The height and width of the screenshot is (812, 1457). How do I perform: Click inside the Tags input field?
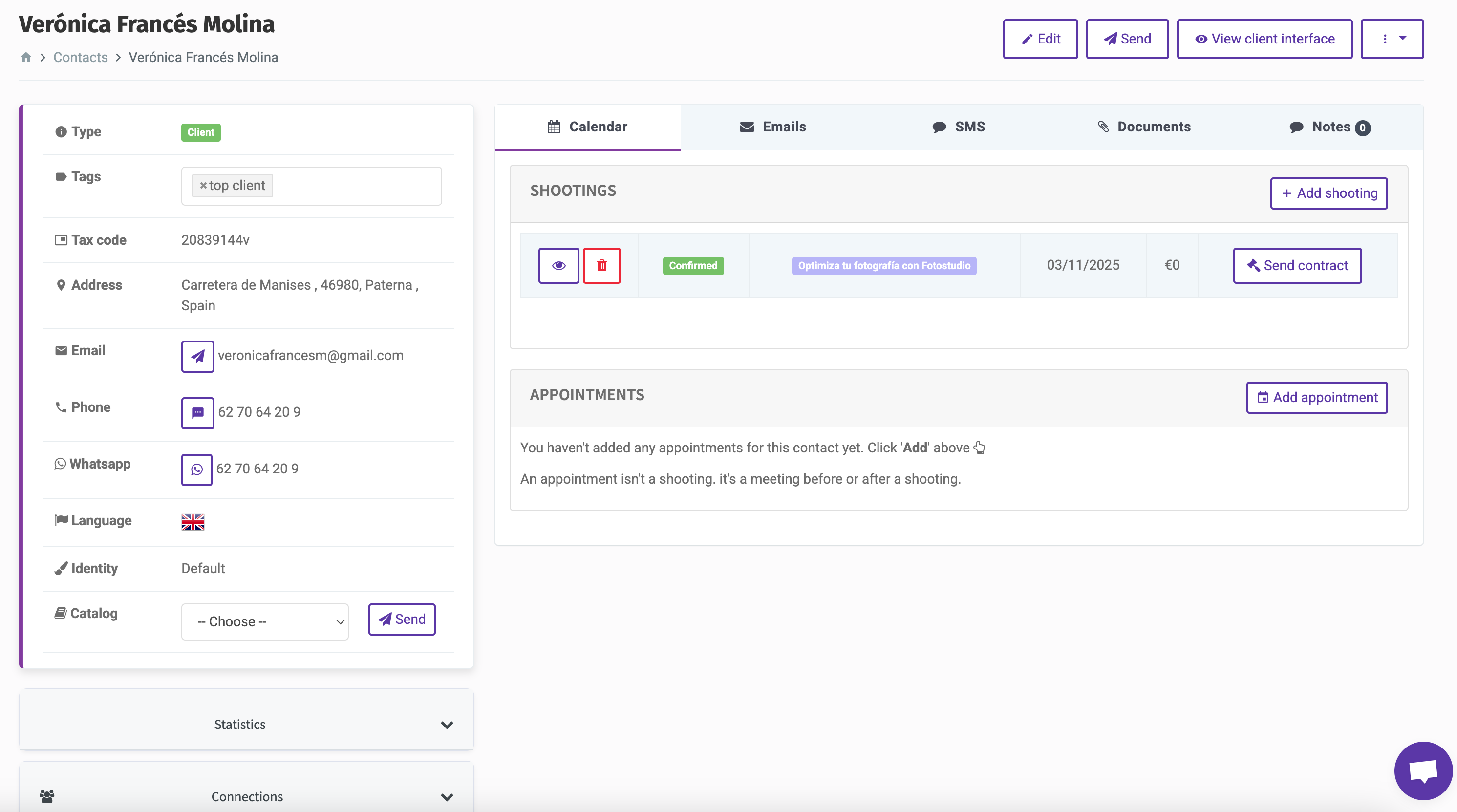351,186
